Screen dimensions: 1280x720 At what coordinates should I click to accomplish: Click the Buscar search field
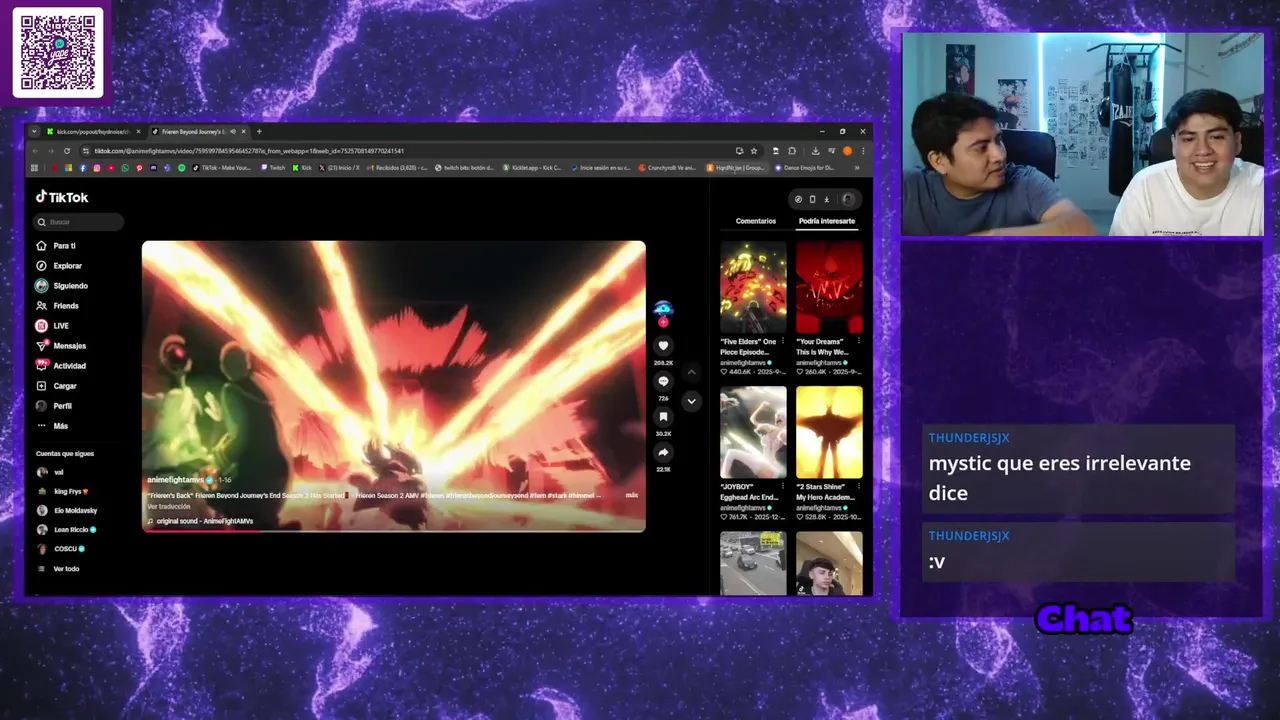pos(80,222)
